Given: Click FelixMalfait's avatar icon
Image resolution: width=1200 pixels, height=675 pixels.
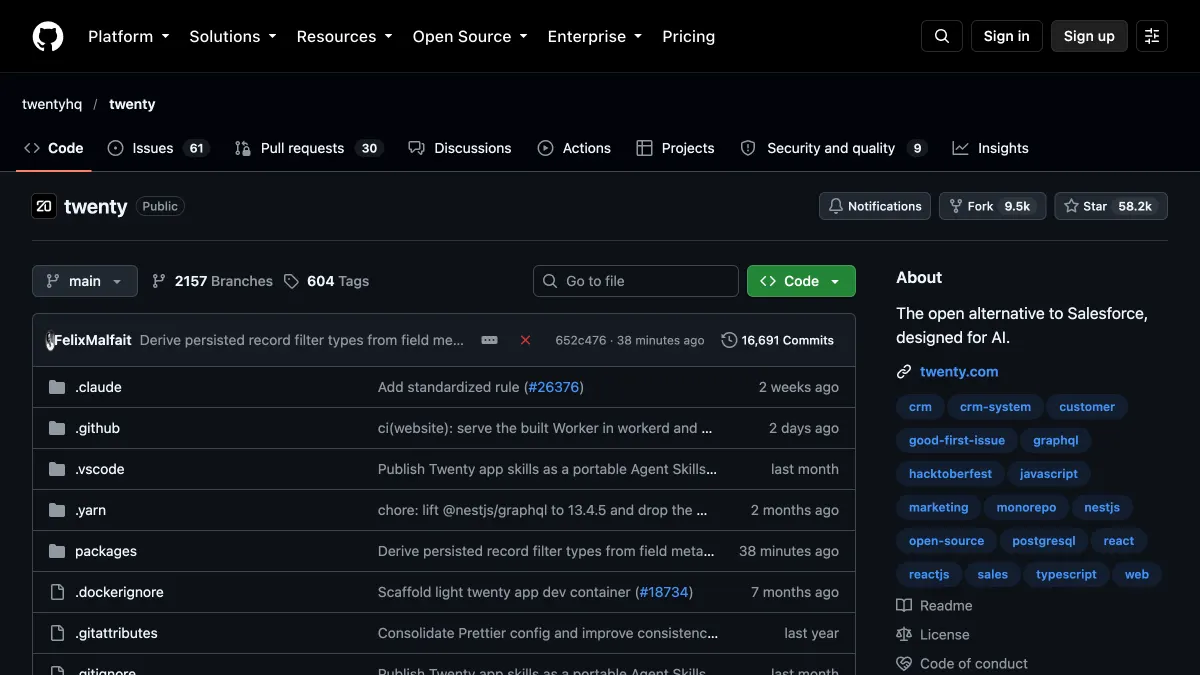Looking at the screenshot, I should pos(50,340).
